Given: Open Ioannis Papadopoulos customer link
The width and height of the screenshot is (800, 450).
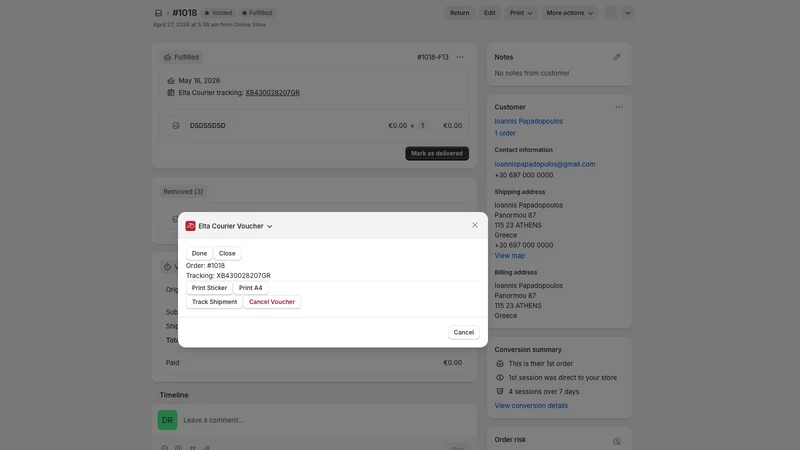Looking at the screenshot, I should coord(529,121).
